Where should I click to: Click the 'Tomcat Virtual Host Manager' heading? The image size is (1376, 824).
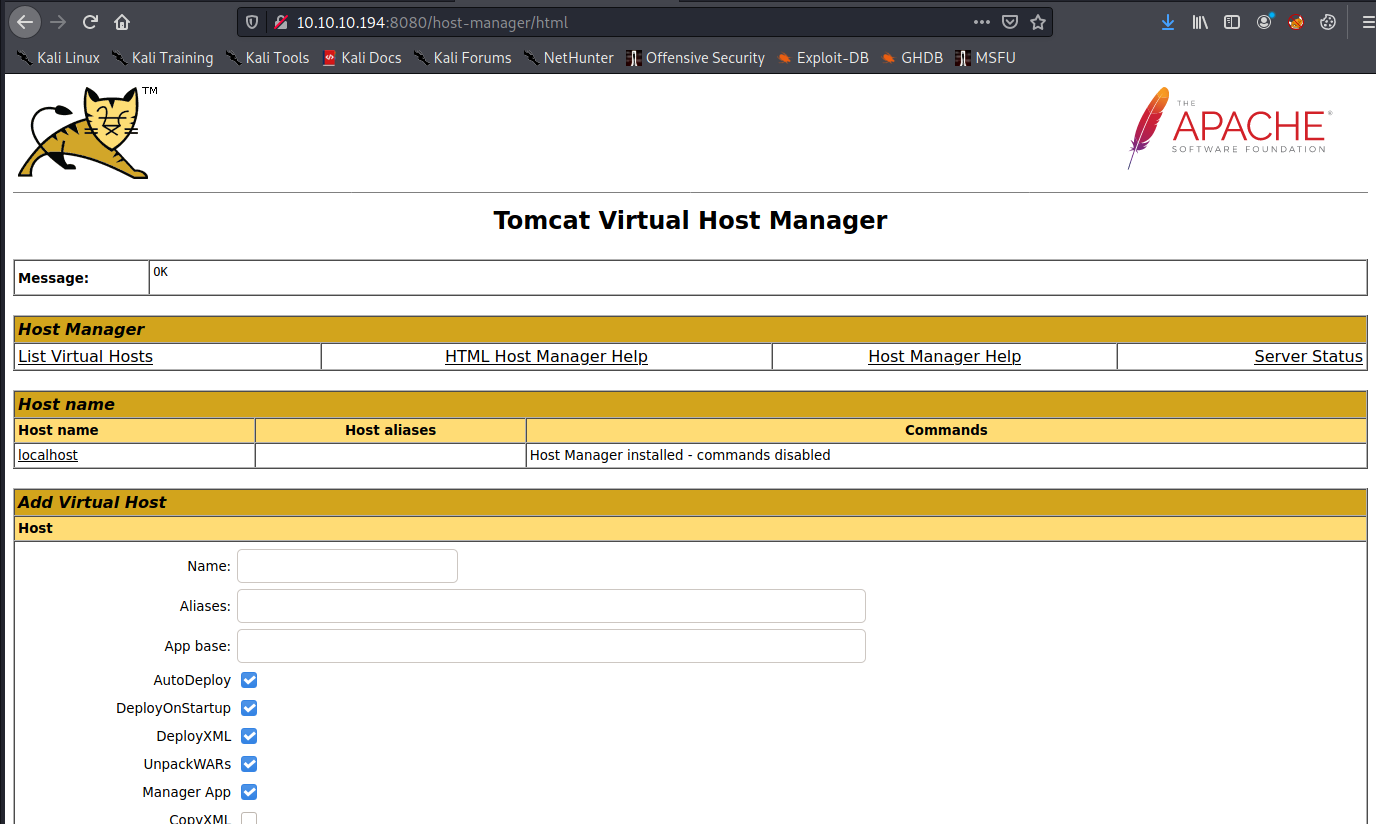point(690,220)
